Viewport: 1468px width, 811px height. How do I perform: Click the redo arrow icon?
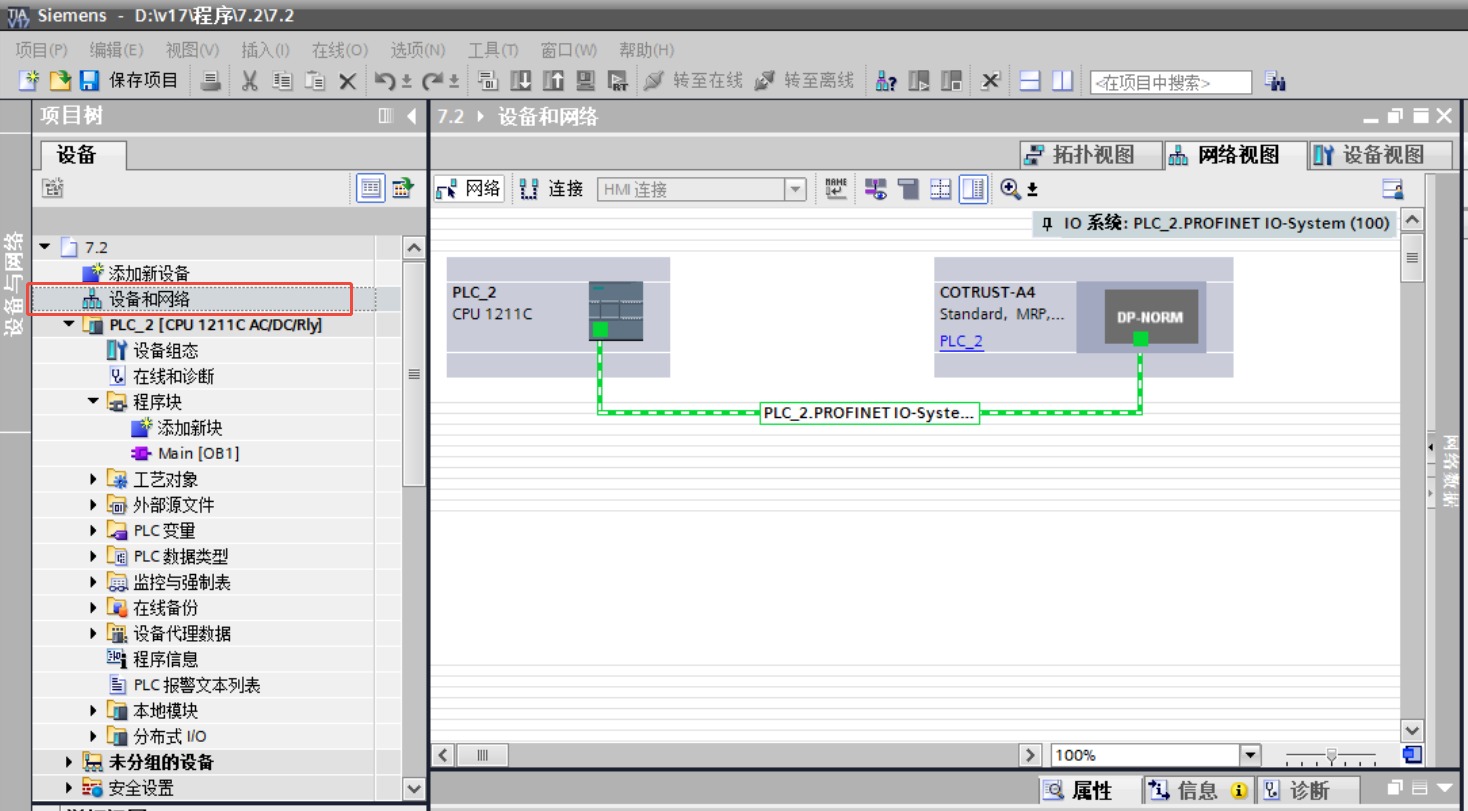pyautogui.click(x=432, y=82)
